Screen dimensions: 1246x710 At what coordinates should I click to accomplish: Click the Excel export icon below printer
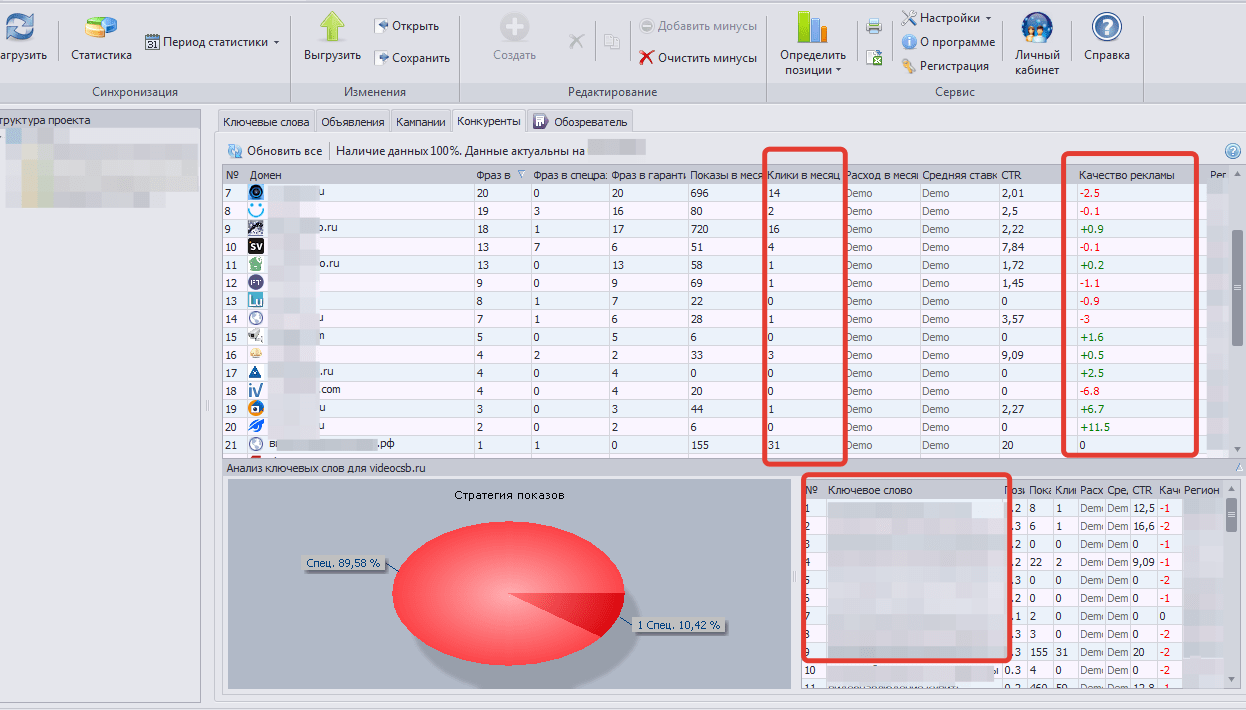(x=873, y=58)
